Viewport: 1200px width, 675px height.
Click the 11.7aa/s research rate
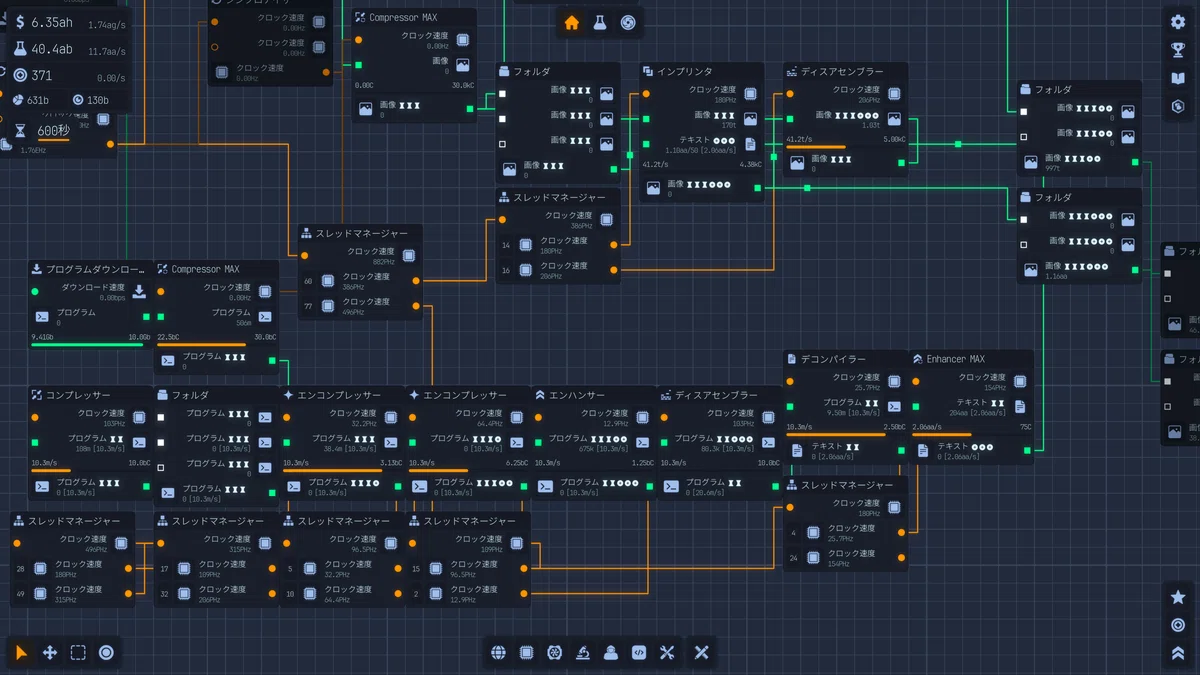point(106,51)
